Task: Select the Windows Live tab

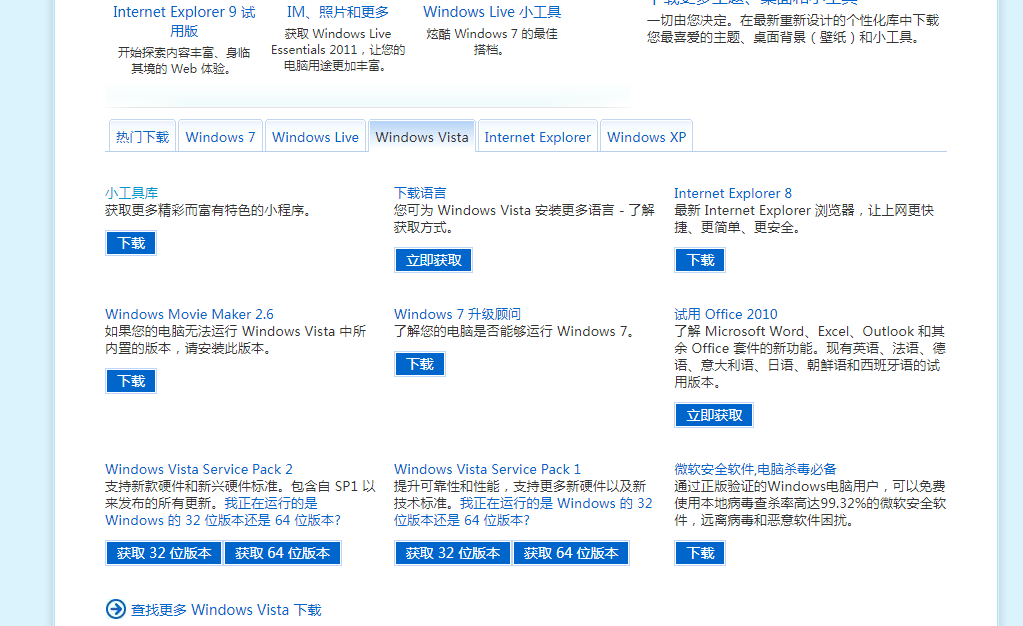Action: click(x=315, y=137)
